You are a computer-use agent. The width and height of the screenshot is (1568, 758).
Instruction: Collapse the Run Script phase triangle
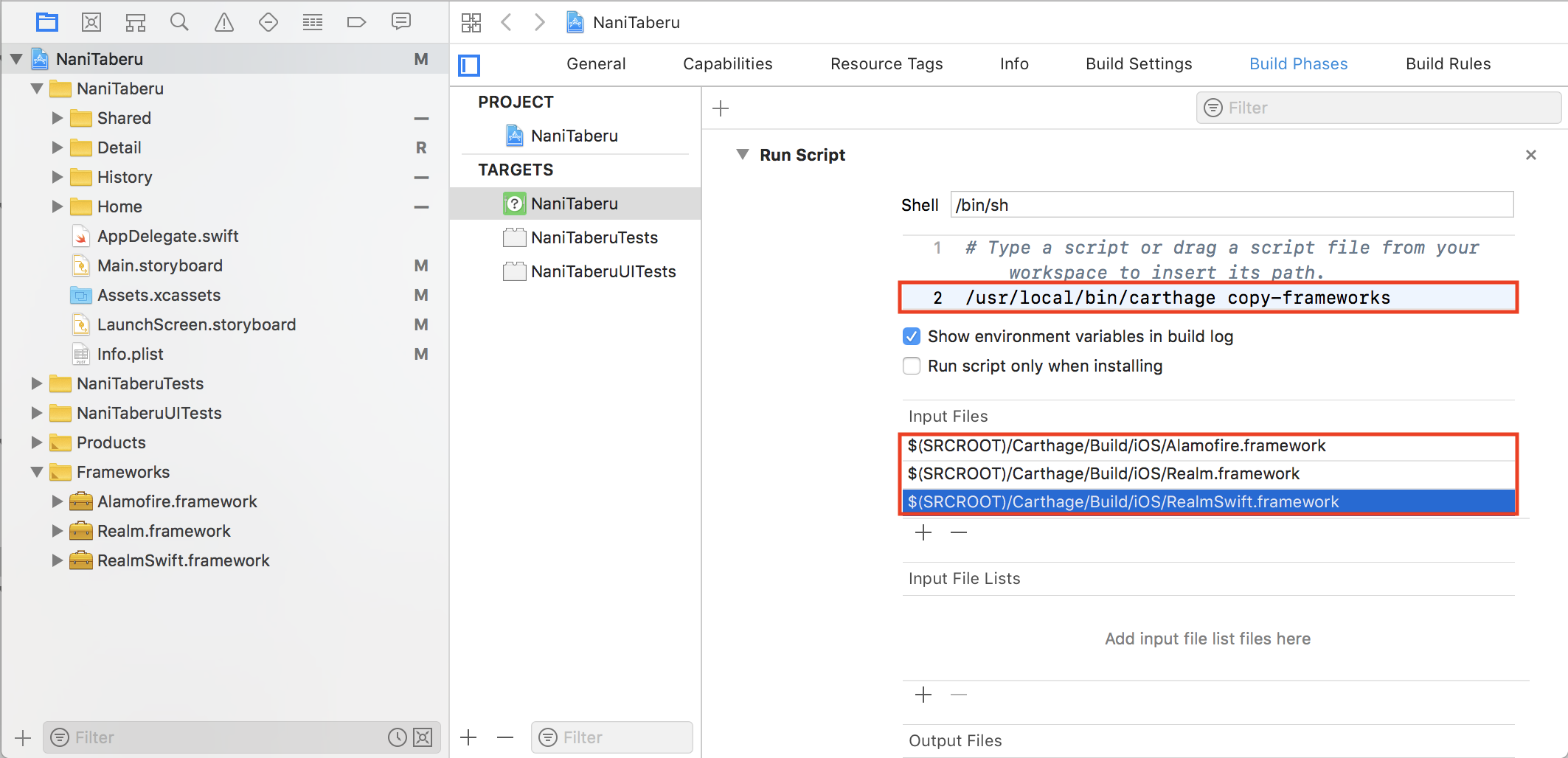(743, 155)
